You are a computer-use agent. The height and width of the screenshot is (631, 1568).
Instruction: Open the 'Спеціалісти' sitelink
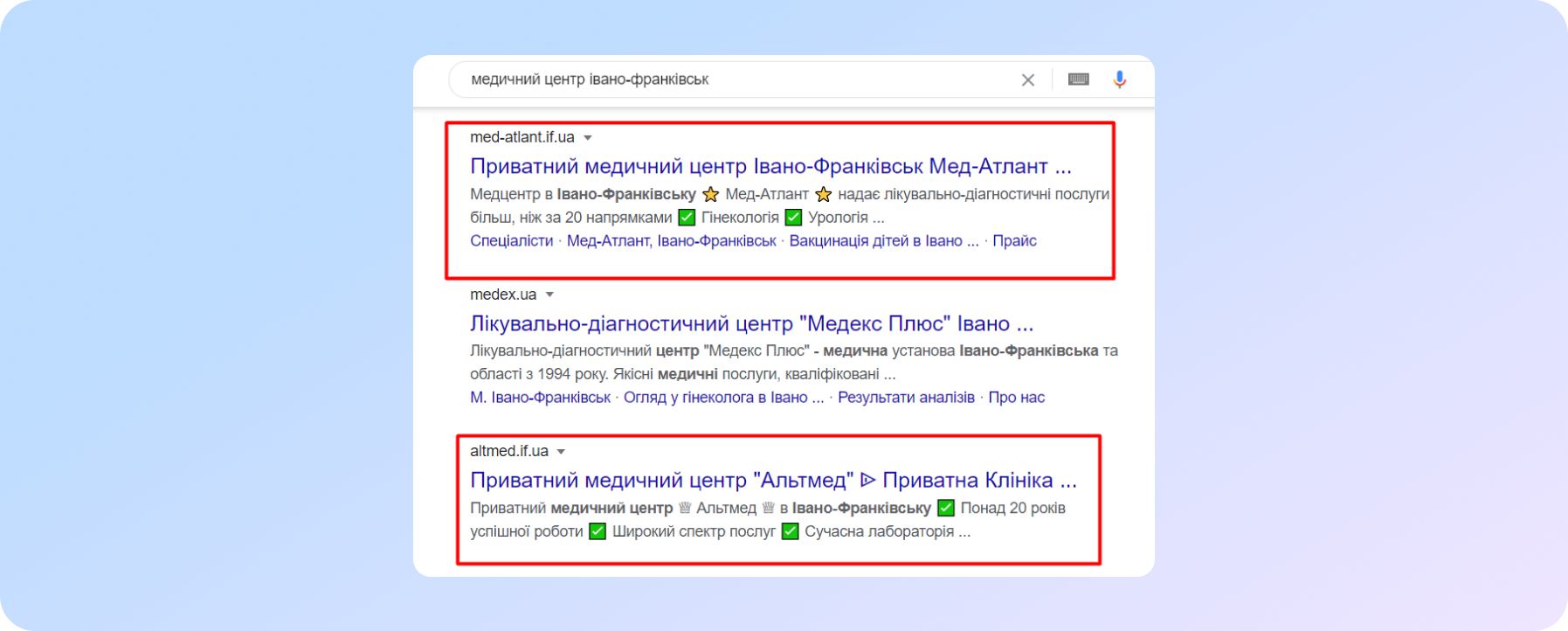(x=511, y=241)
